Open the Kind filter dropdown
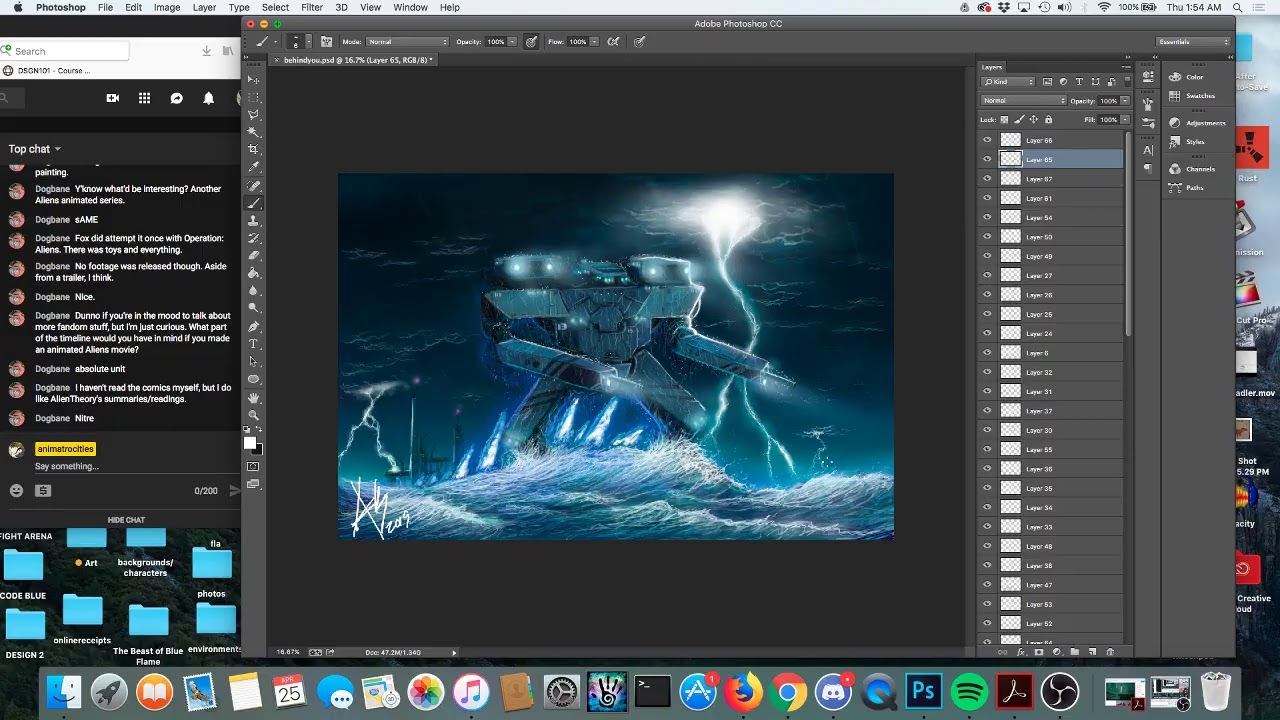This screenshot has width=1280, height=720. [1008, 82]
